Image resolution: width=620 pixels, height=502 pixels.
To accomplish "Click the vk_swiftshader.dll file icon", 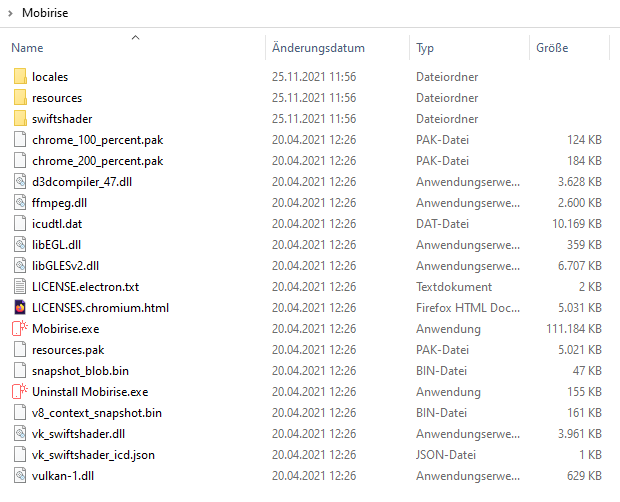I will [x=20, y=433].
